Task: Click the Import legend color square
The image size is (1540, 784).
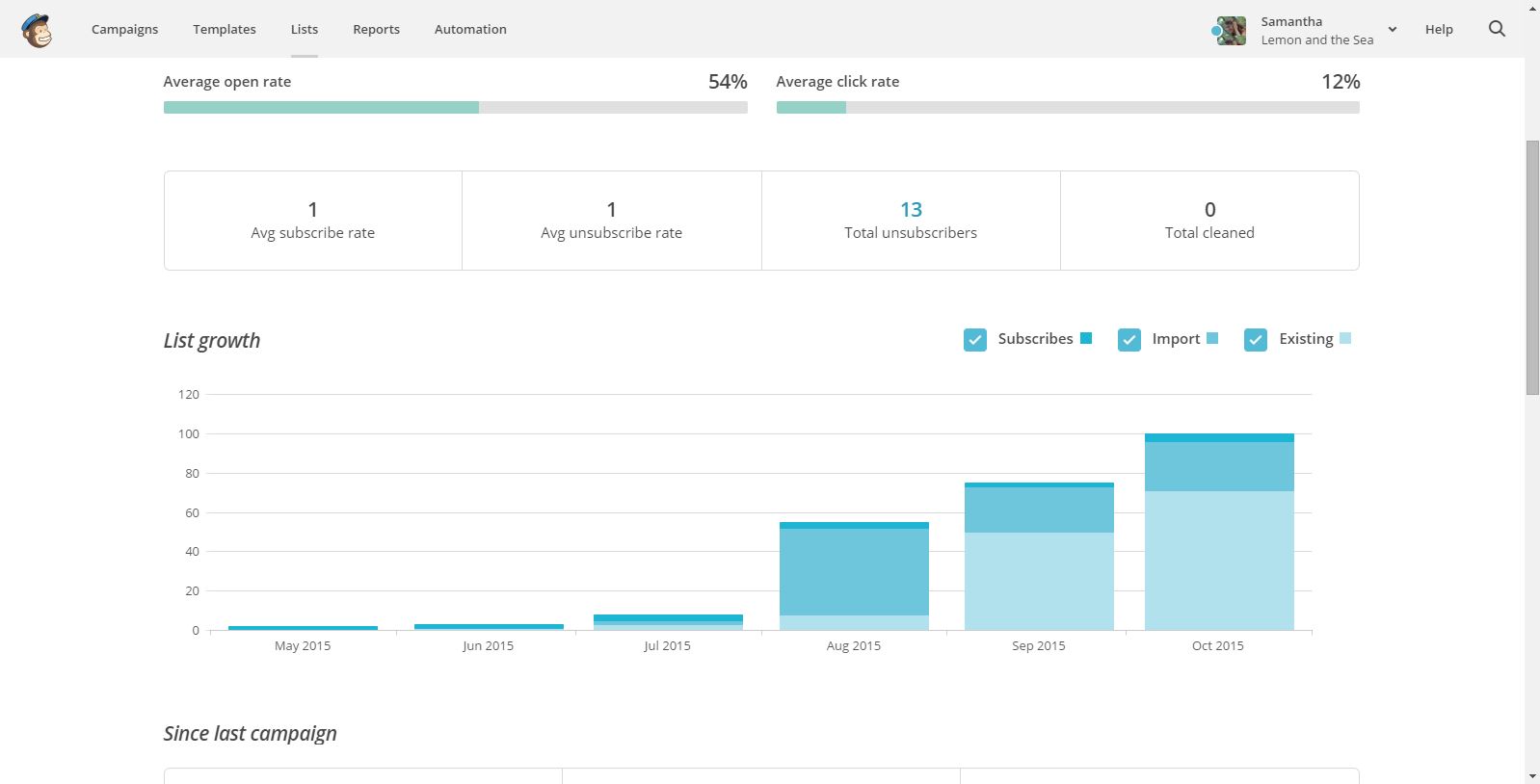Action: click(x=1212, y=338)
